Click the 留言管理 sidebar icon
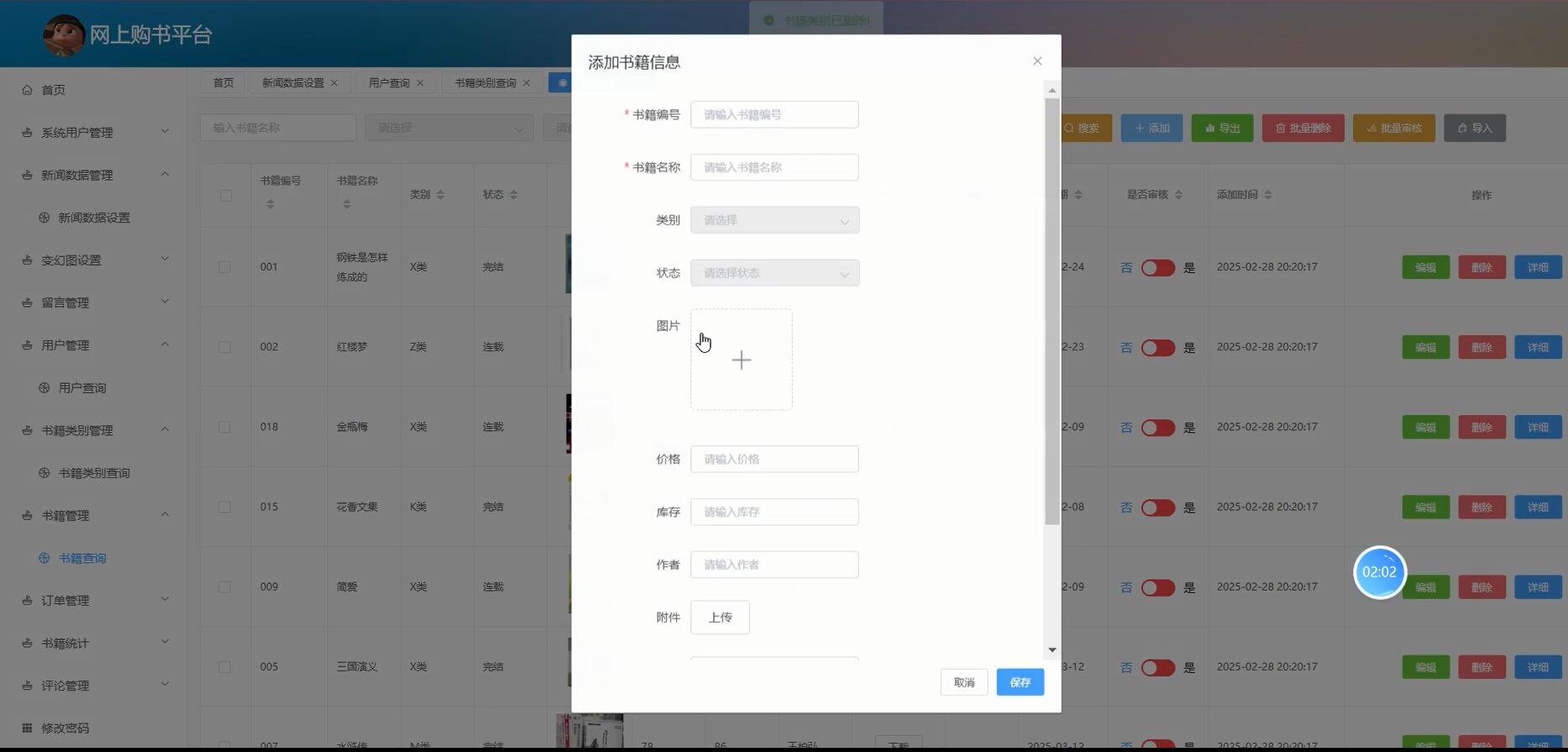Image resolution: width=1568 pixels, height=752 pixels. [27, 302]
